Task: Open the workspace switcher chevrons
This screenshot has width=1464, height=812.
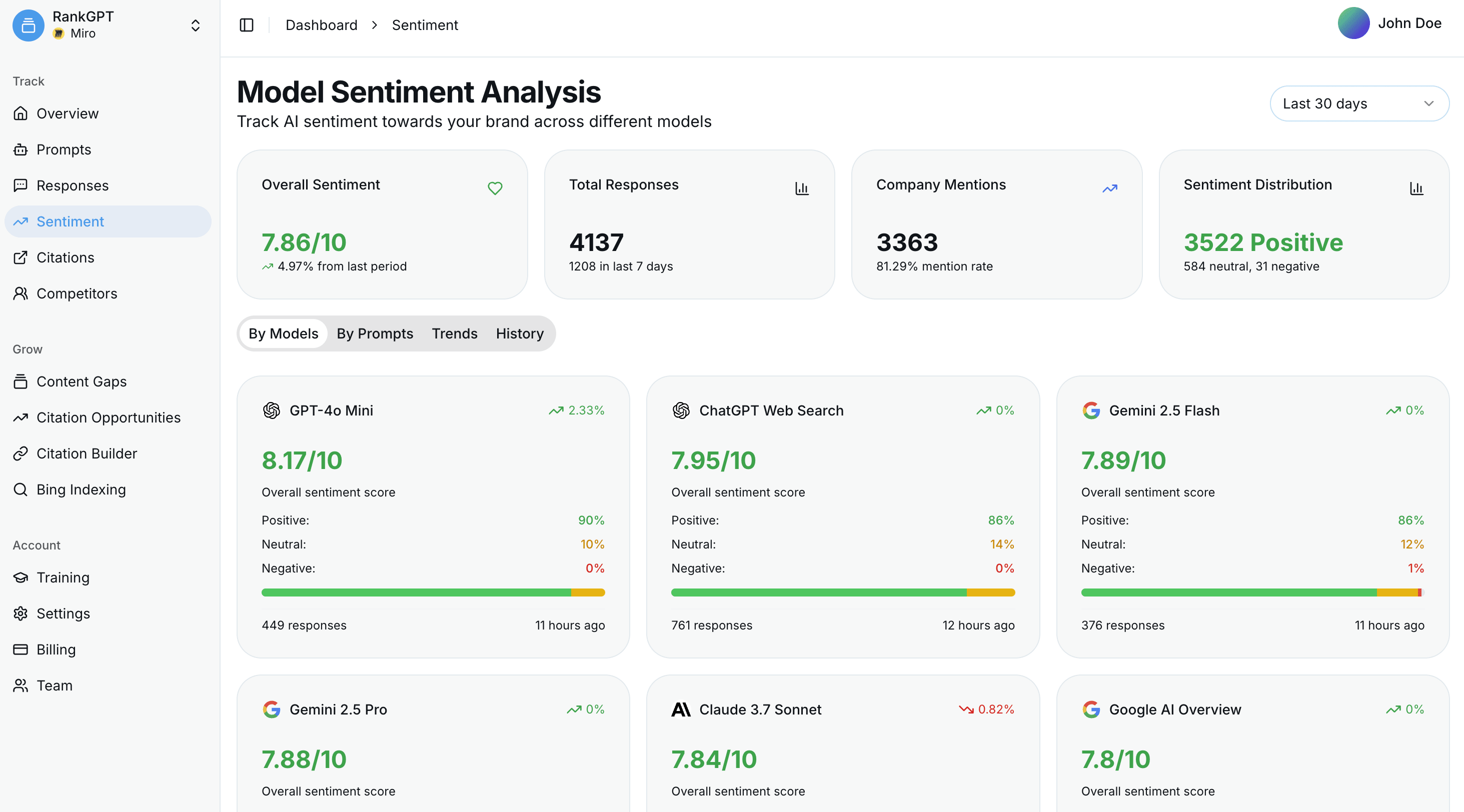Action: 196,25
